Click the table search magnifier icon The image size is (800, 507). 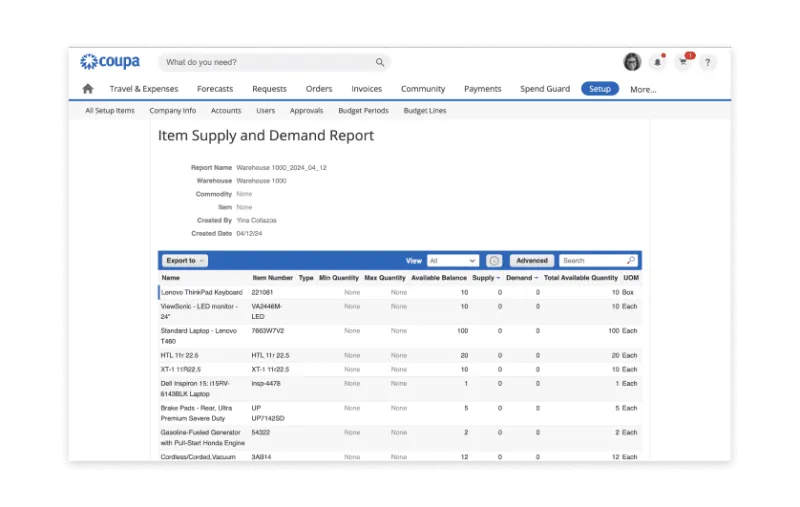631,260
